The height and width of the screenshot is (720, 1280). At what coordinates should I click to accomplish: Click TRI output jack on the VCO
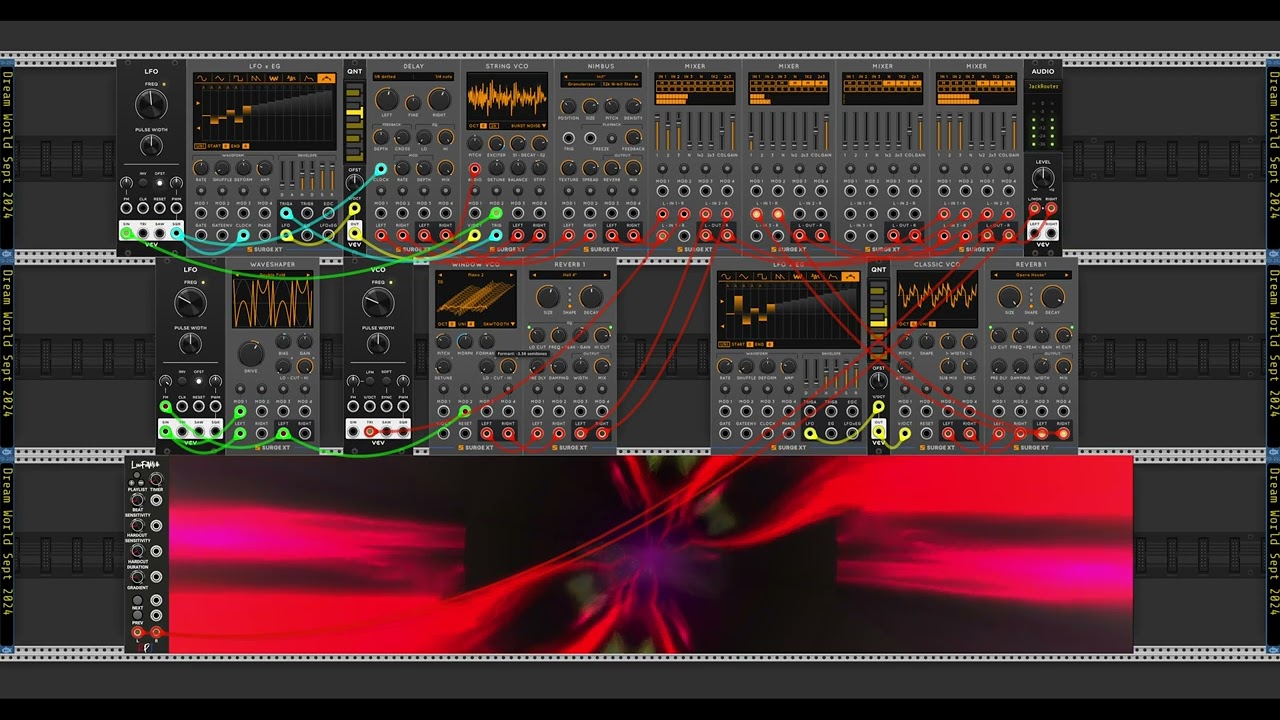[x=370, y=432]
